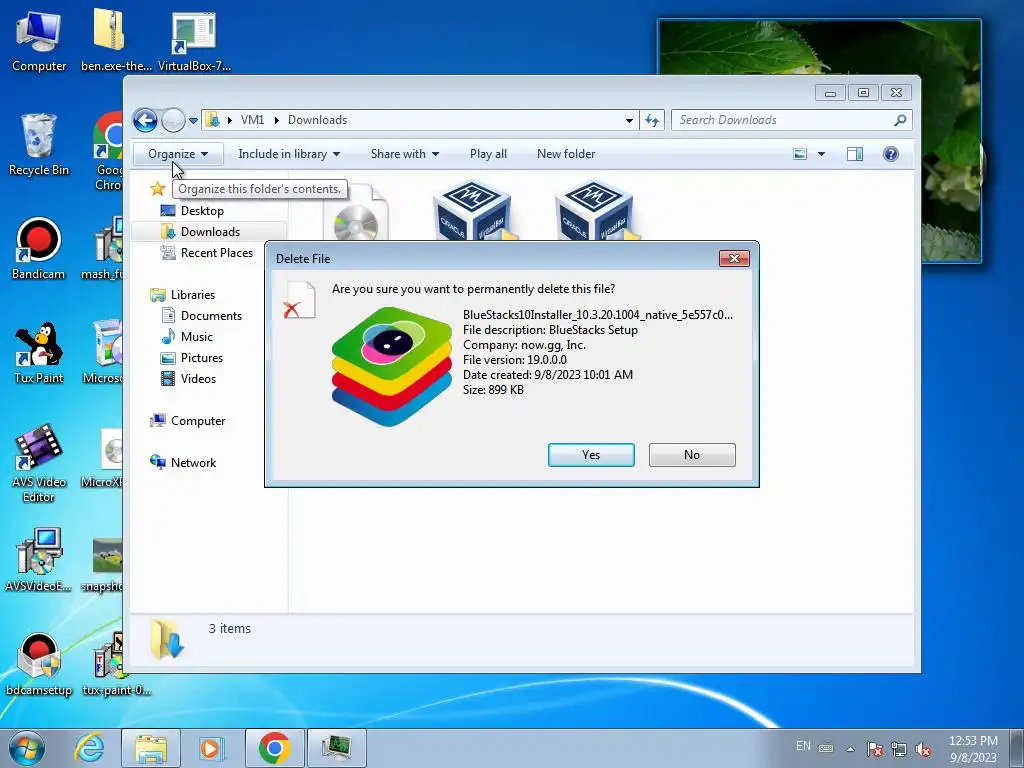Select tux-paint installer desktop icon
This screenshot has height=768, width=1024.
point(116,665)
